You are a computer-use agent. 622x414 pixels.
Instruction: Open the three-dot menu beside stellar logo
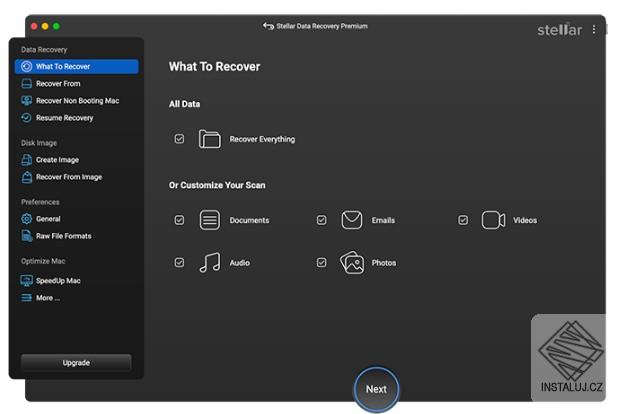(x=594, y=30)
